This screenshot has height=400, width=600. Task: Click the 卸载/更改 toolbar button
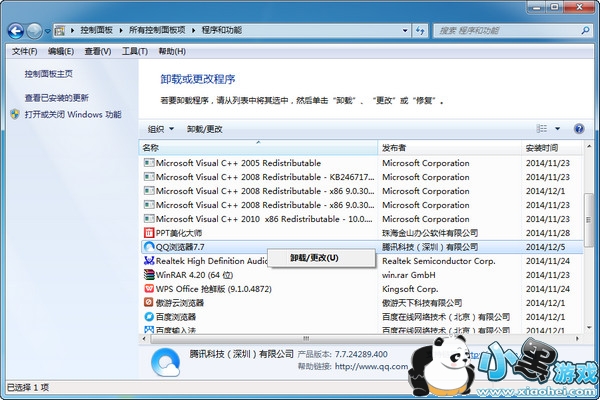pyautogui.click(x=204, y=129)
